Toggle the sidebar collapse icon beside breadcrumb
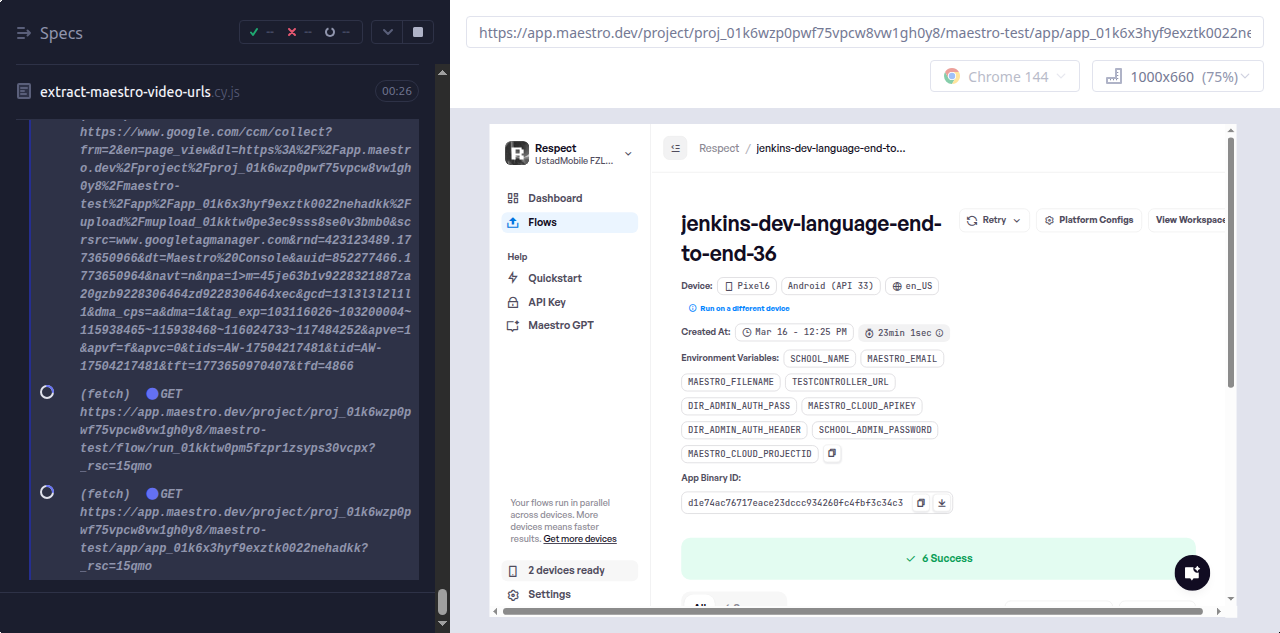Image resolution: width=1280 pixels, height=633 pixels. click(675, 148)
